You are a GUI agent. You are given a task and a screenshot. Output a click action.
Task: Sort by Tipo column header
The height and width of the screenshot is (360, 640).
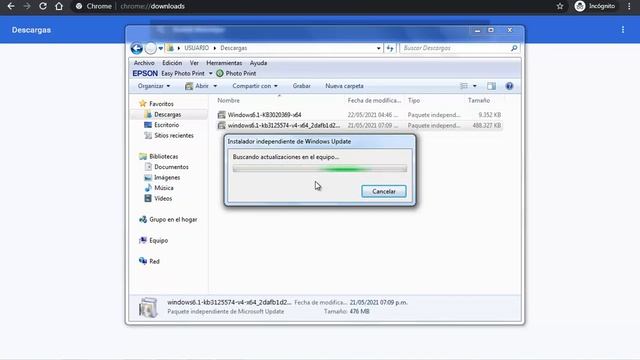tap(414, 100)
